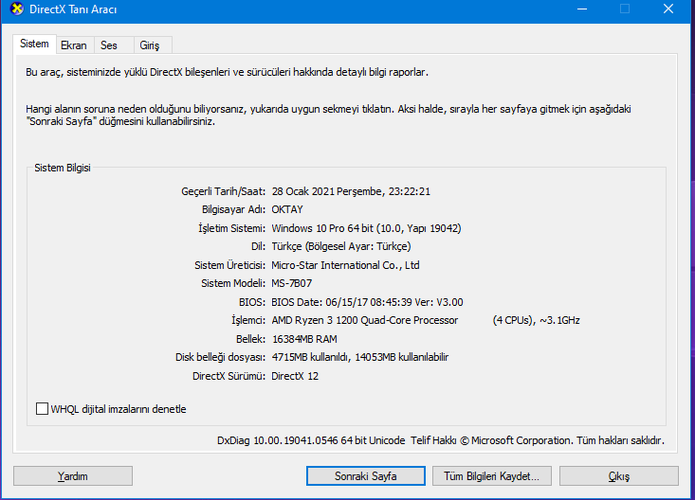This screenshot has height=500, width=695.
Task: Click the Yardım button
Action: point(73,476)
